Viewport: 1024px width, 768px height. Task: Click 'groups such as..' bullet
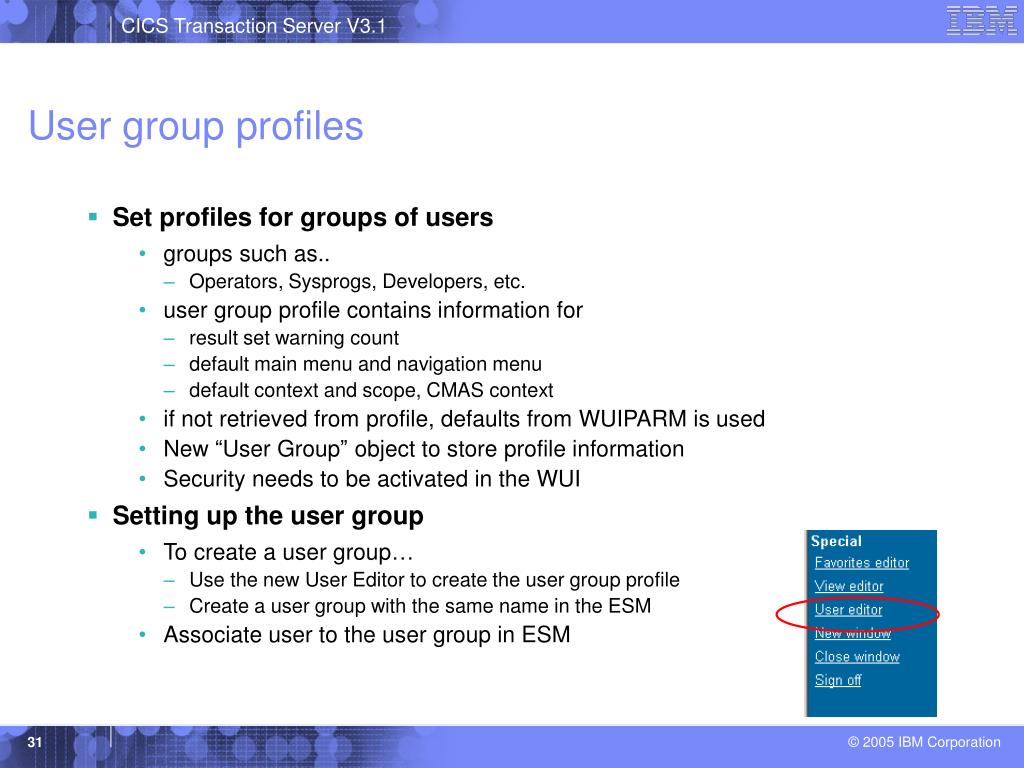pyautogui.click(x=246, y=253)
